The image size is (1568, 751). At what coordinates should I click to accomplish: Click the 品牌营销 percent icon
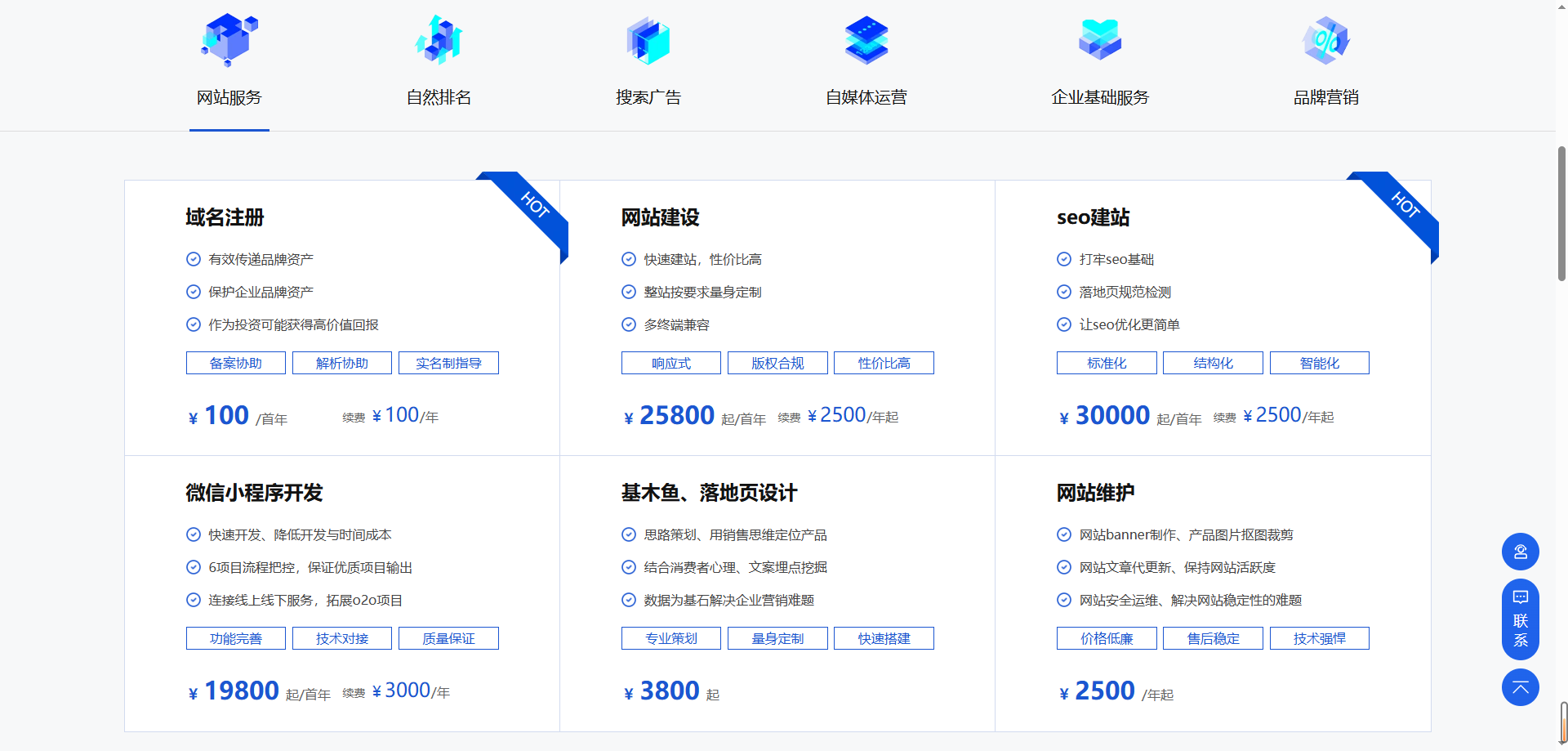[x=1326, y=40]
